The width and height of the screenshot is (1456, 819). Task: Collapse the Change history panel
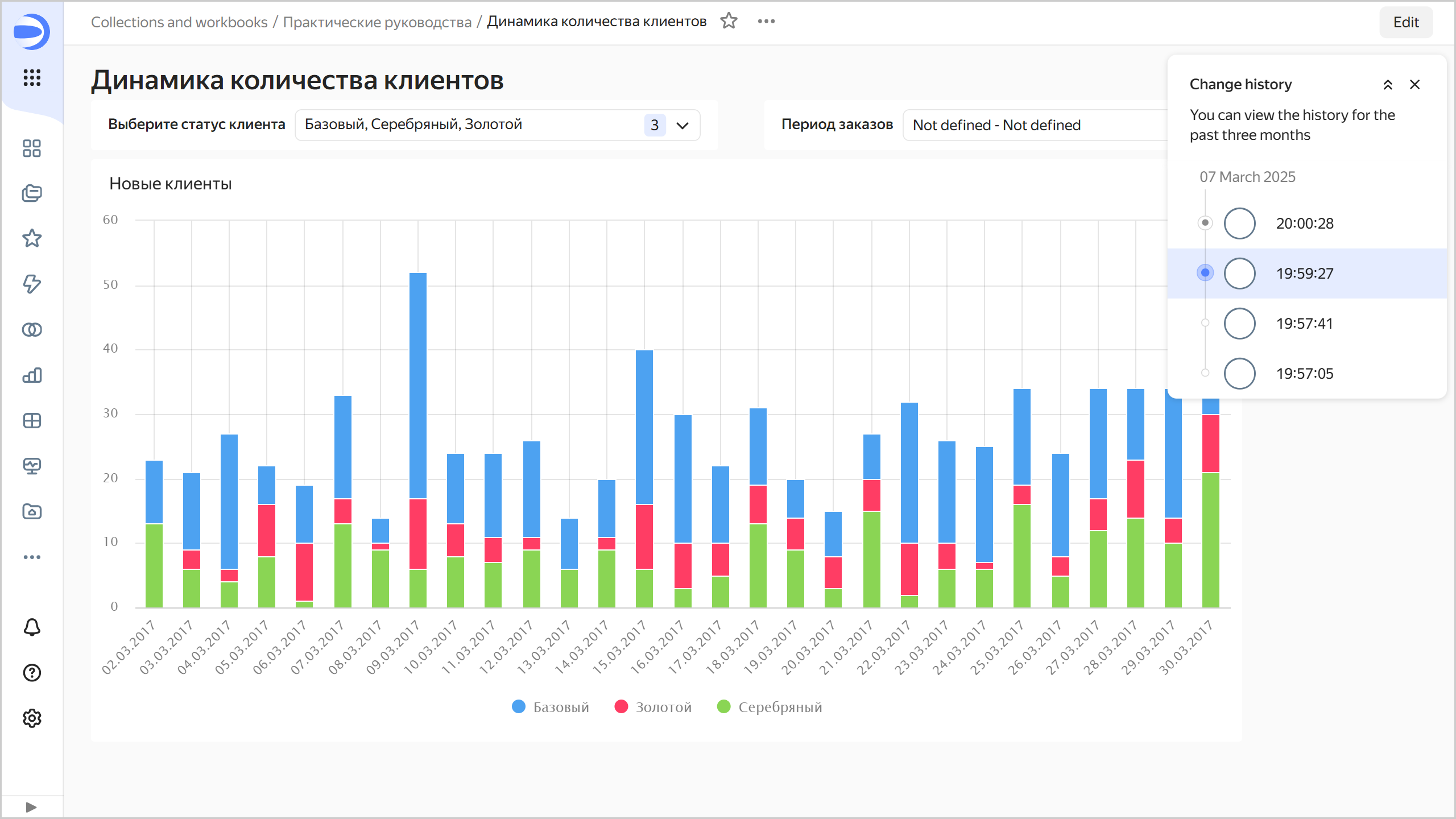tap(1388, 85)
